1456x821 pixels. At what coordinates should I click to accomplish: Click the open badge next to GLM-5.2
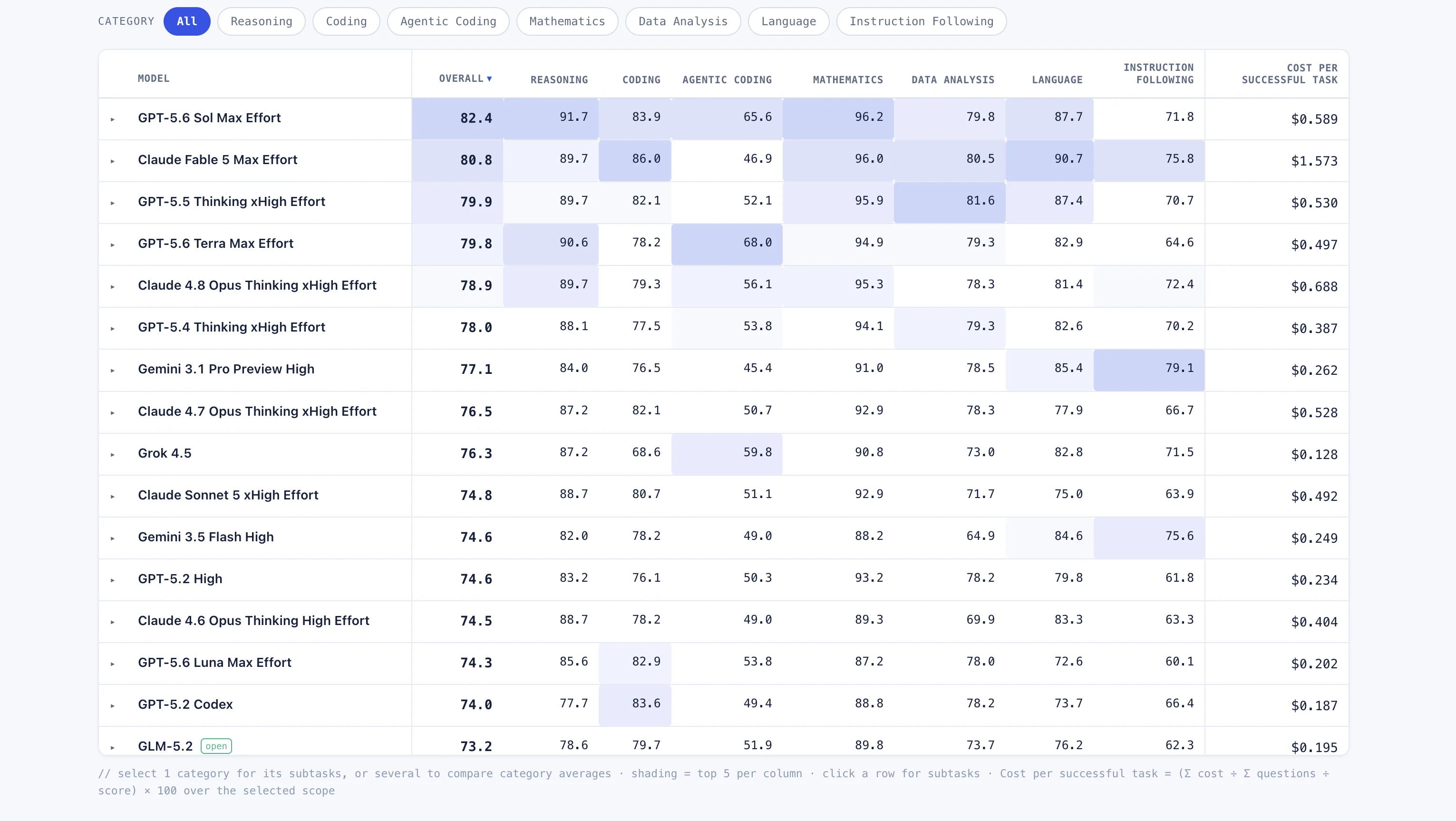coord(216,746)
